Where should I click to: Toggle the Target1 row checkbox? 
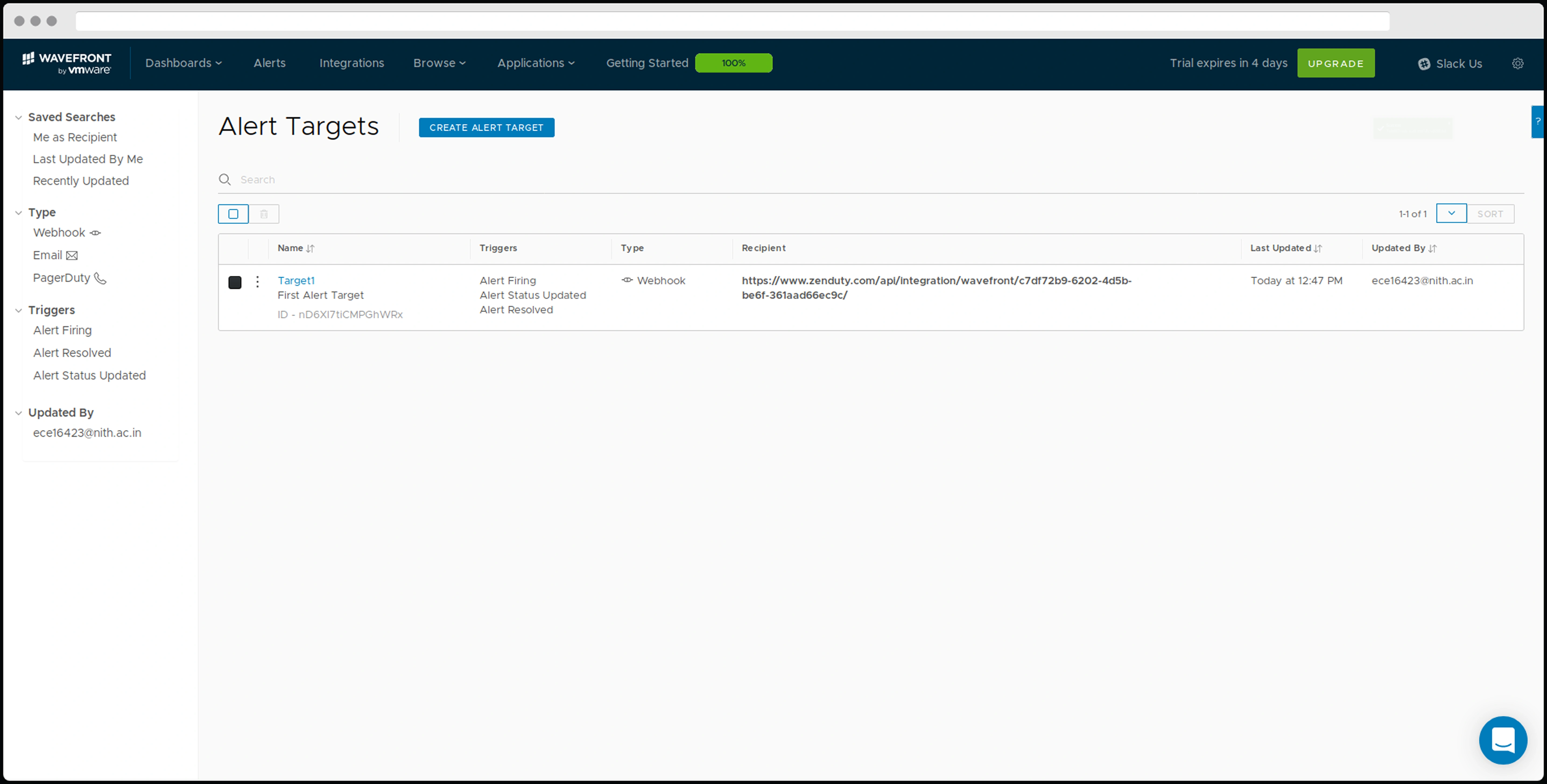tap(235, 282)
